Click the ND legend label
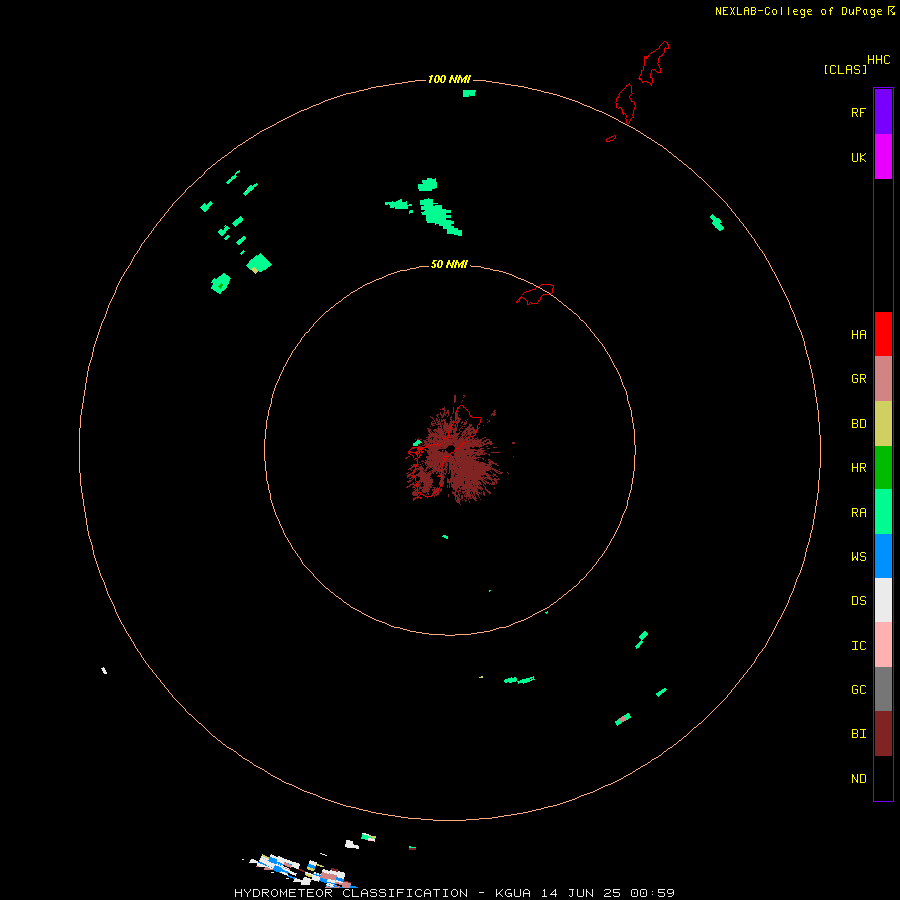Viewport: 900px width, 900px height. [858, 778]
